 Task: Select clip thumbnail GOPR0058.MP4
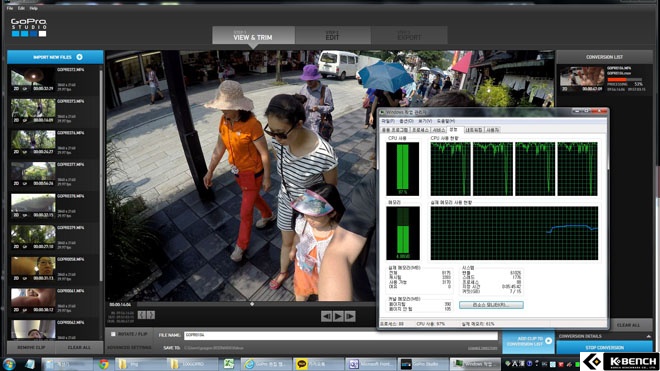coord(33,268)
